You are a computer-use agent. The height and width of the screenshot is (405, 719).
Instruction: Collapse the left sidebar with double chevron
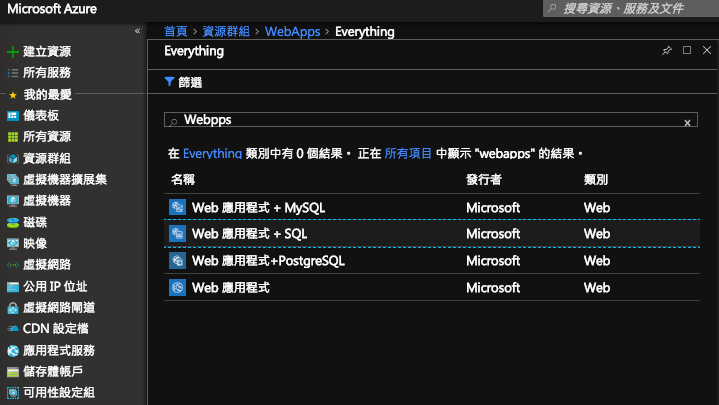138,31
